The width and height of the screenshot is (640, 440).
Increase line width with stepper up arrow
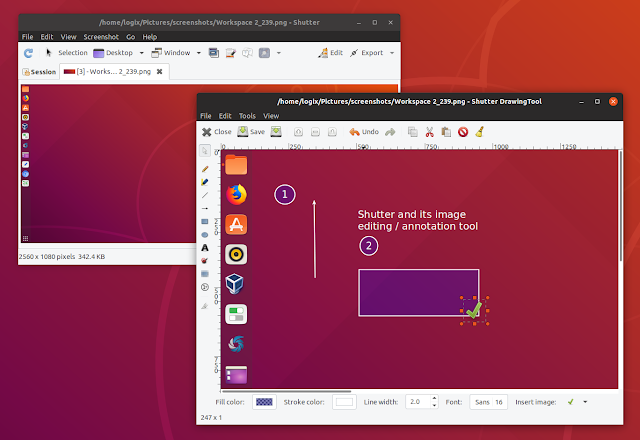pos(434,398)
